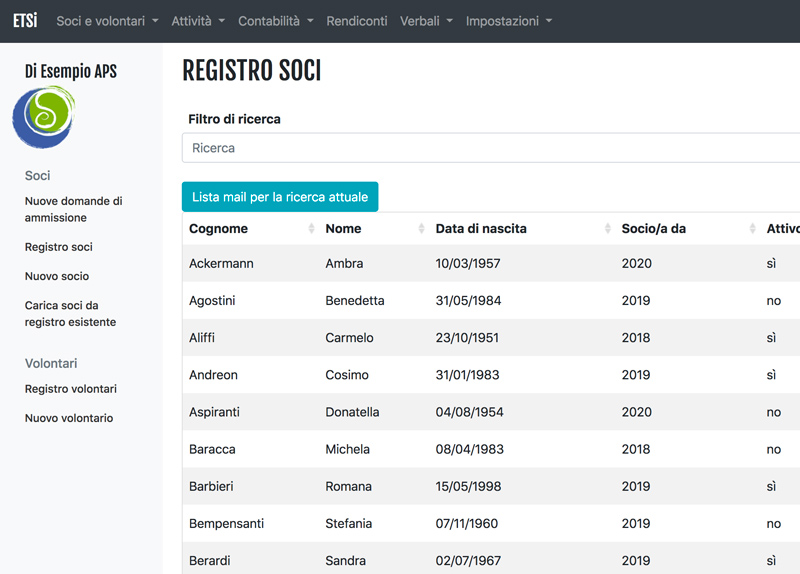The width and height of the screenshot is (800, 574).
Task: Sort by Data di nascita arrows
Action: [x=608, y=229]
